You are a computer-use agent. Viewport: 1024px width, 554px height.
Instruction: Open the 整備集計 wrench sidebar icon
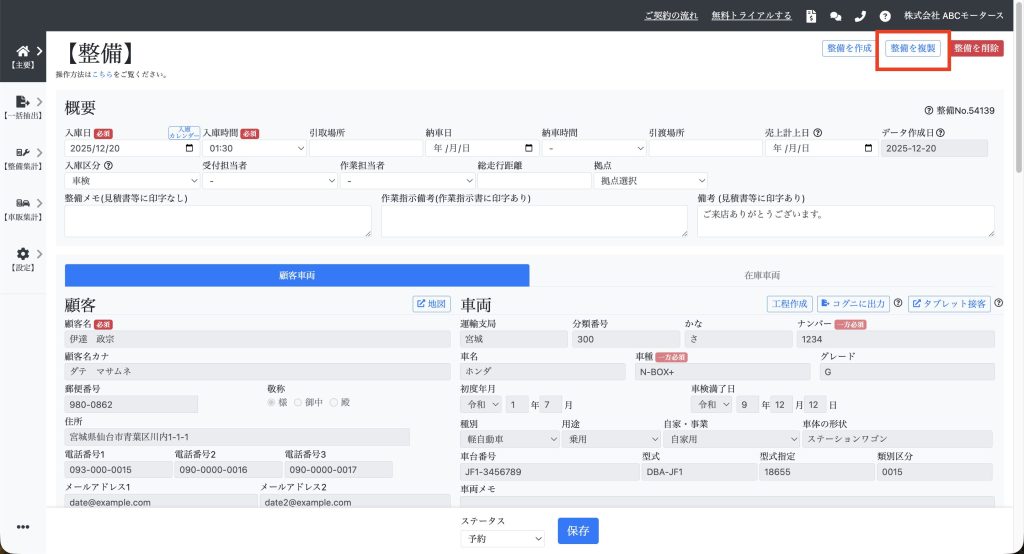(x=23, y=152)
